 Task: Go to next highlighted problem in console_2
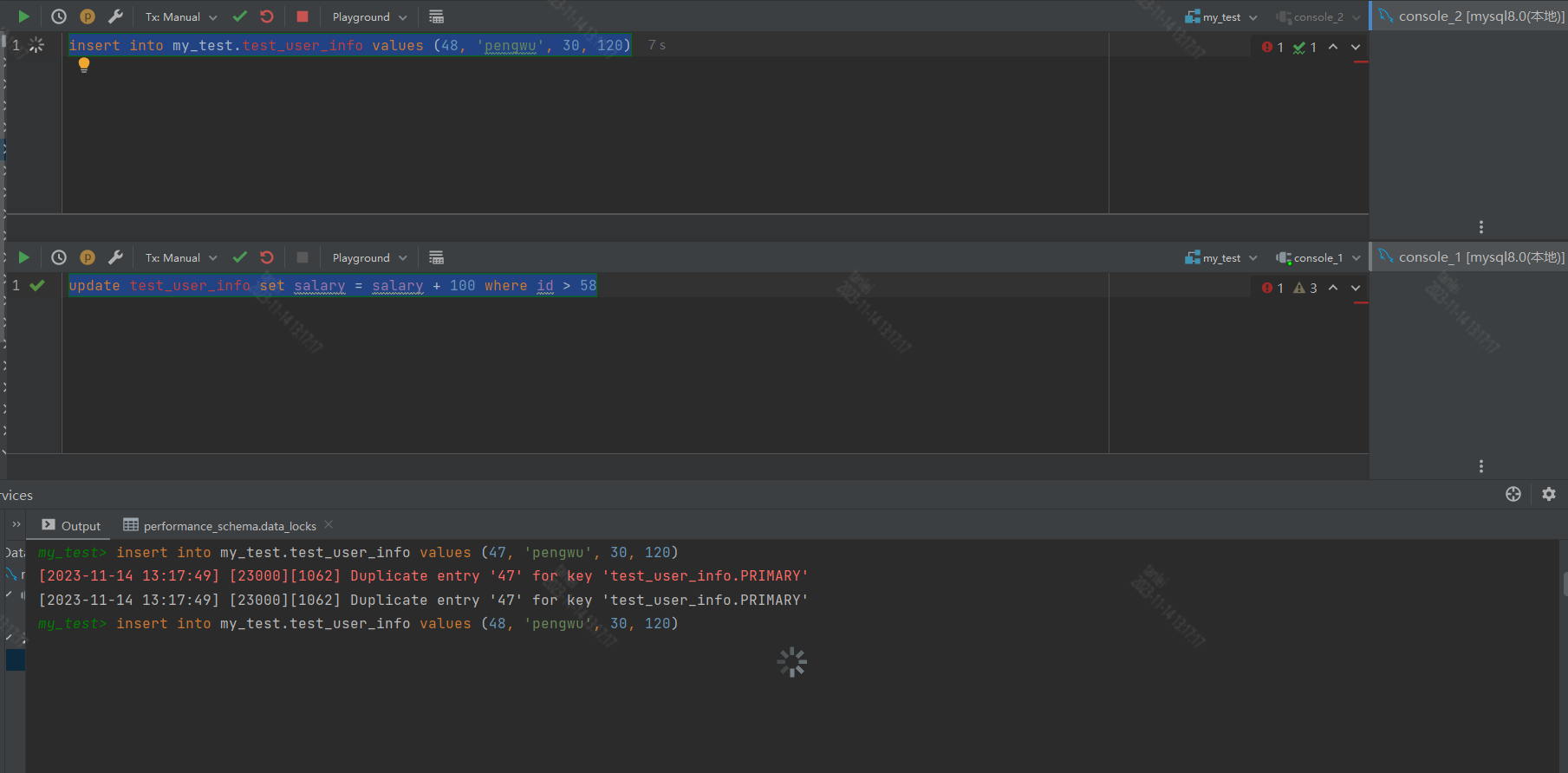1356,47
